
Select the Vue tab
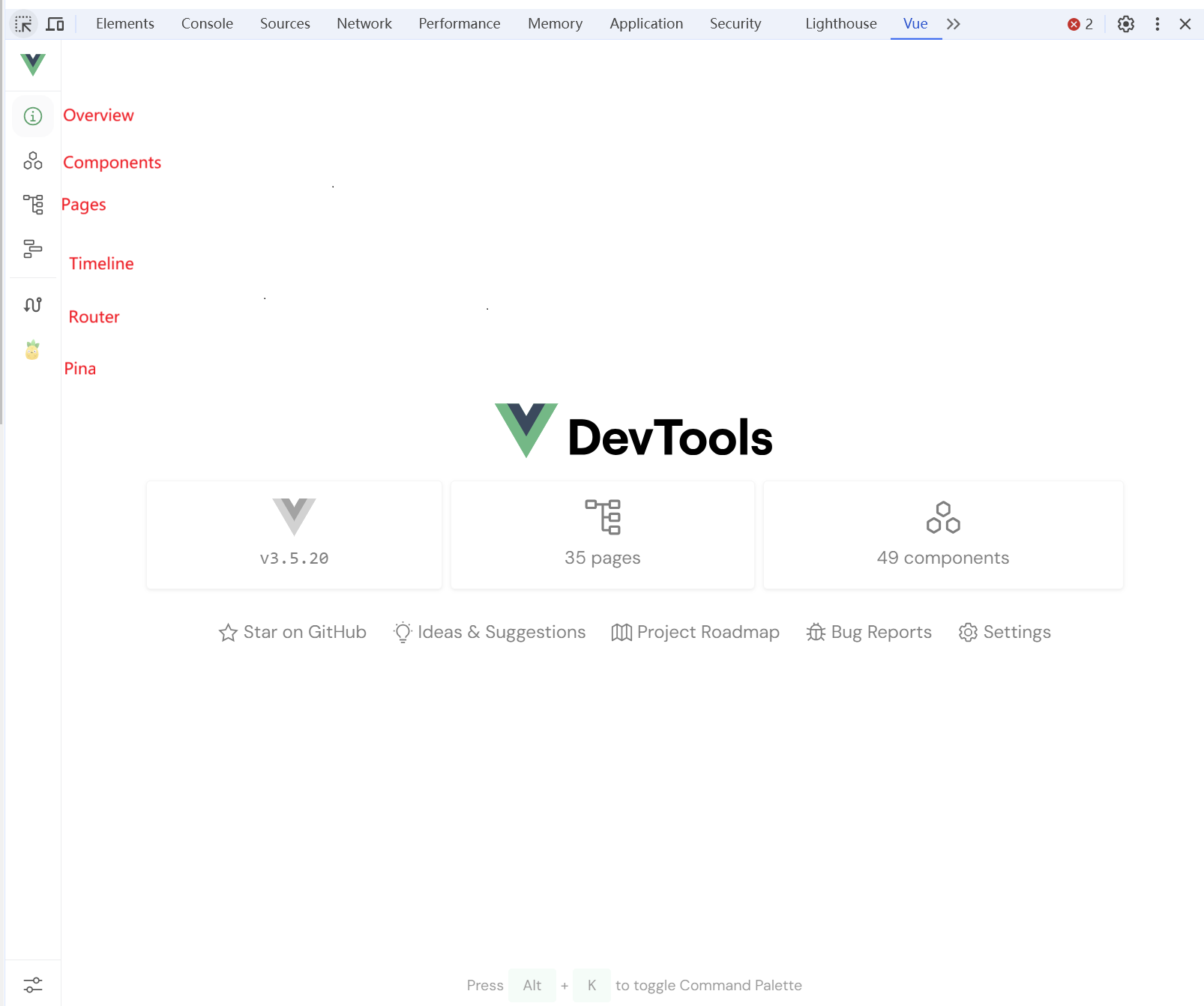[915, 24]
